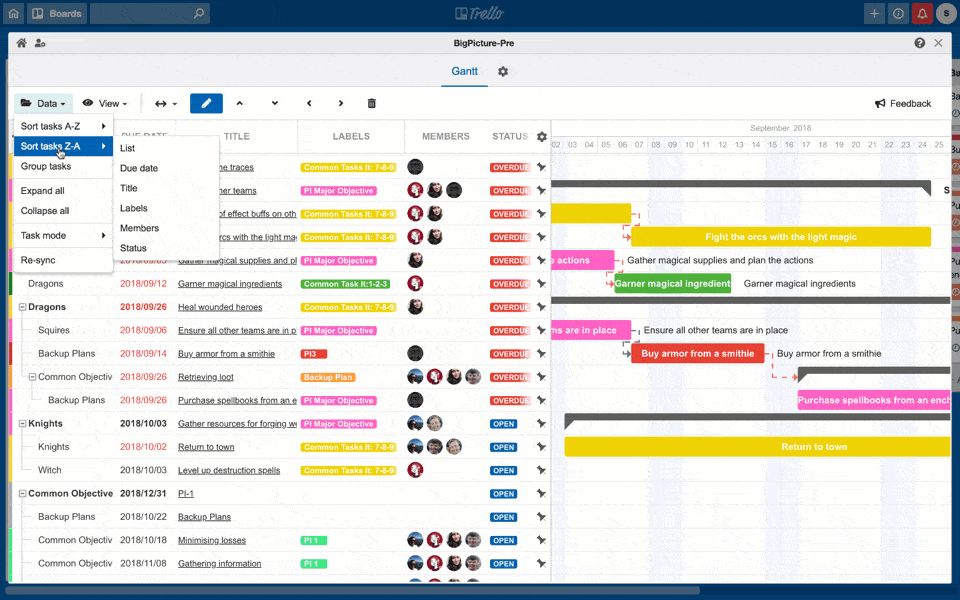Collapse the Knights group row
The image size is (960, 600).
(x=22, y=424)
